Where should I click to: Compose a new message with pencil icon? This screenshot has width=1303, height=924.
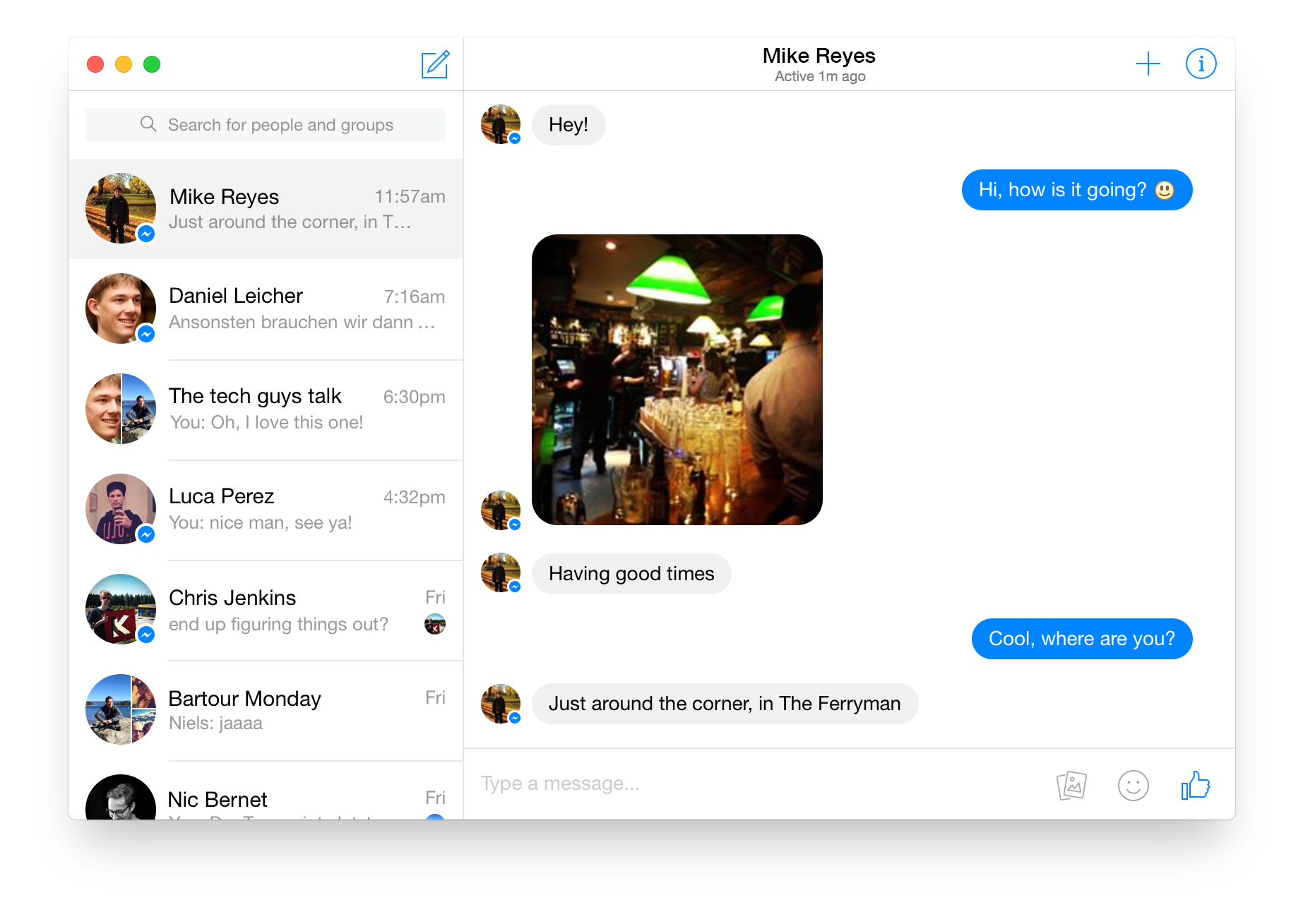click(x=435, y=64)
